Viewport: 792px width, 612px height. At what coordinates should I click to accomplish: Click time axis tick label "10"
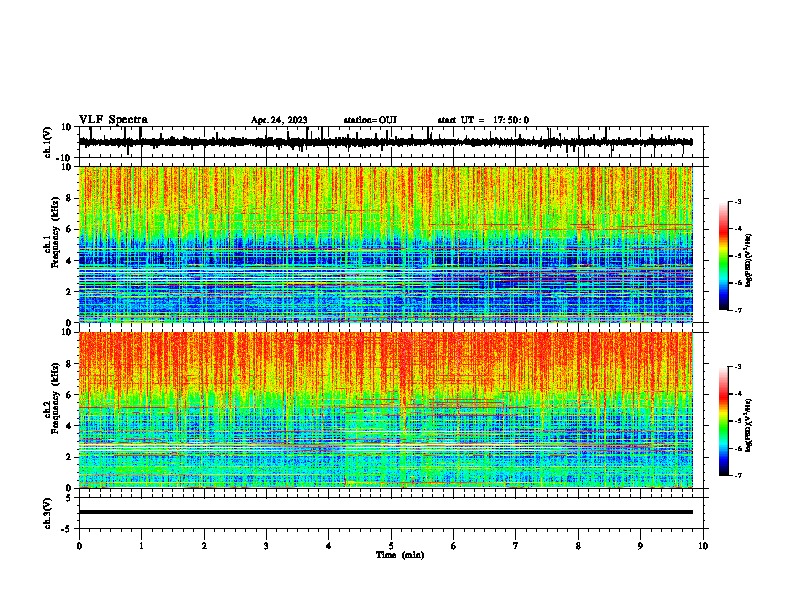coord(703,546)
